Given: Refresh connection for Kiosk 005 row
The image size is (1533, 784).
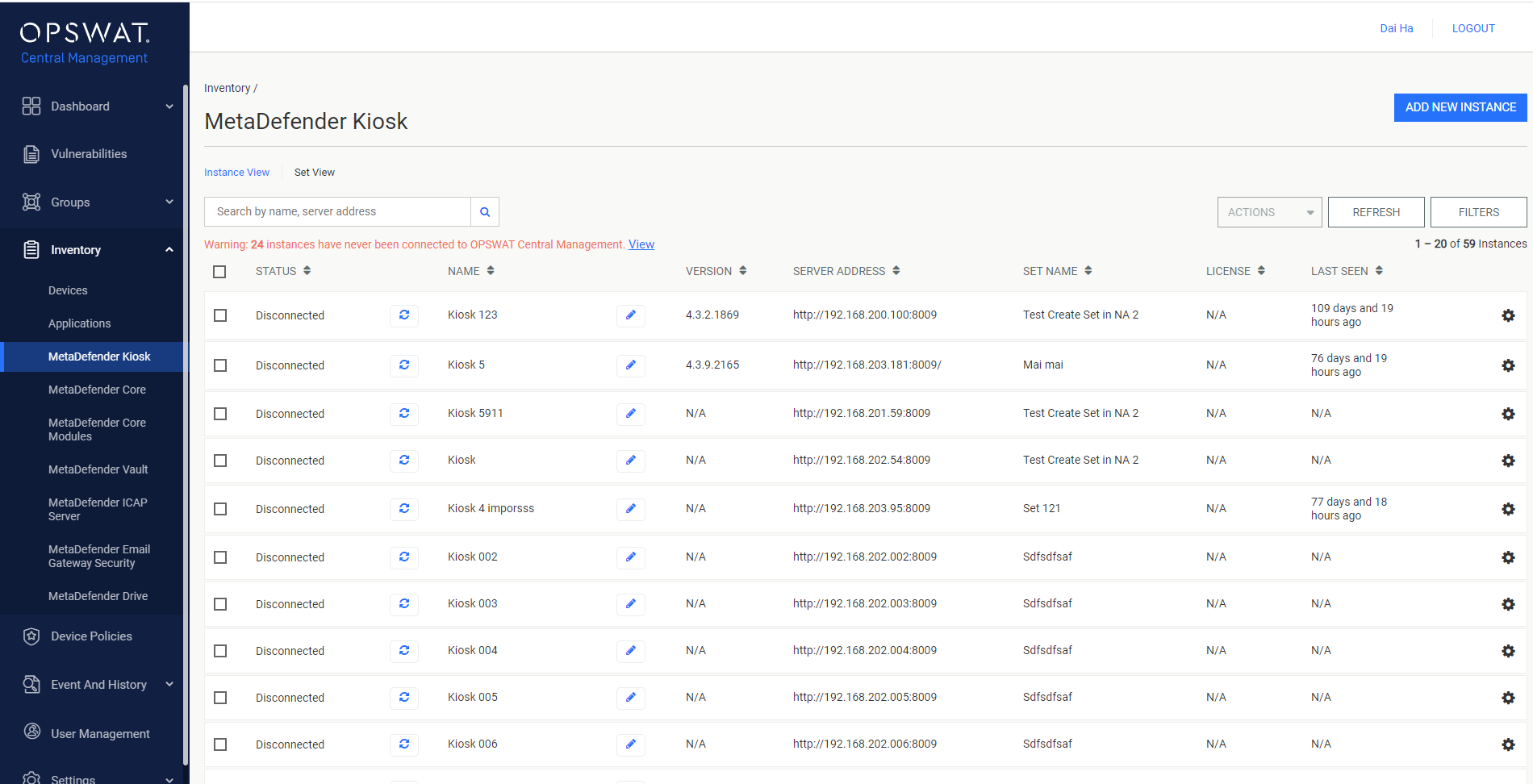Looking at the screenshot, I should (404, 698).
